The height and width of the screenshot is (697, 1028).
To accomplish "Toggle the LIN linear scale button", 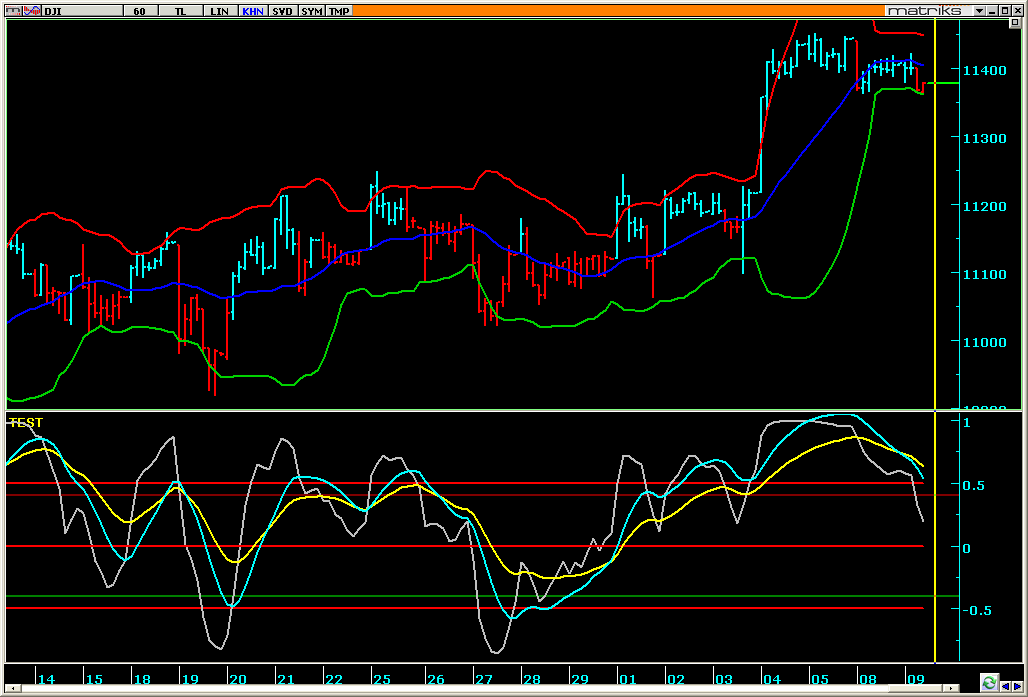I will click(x=219, y=10).
